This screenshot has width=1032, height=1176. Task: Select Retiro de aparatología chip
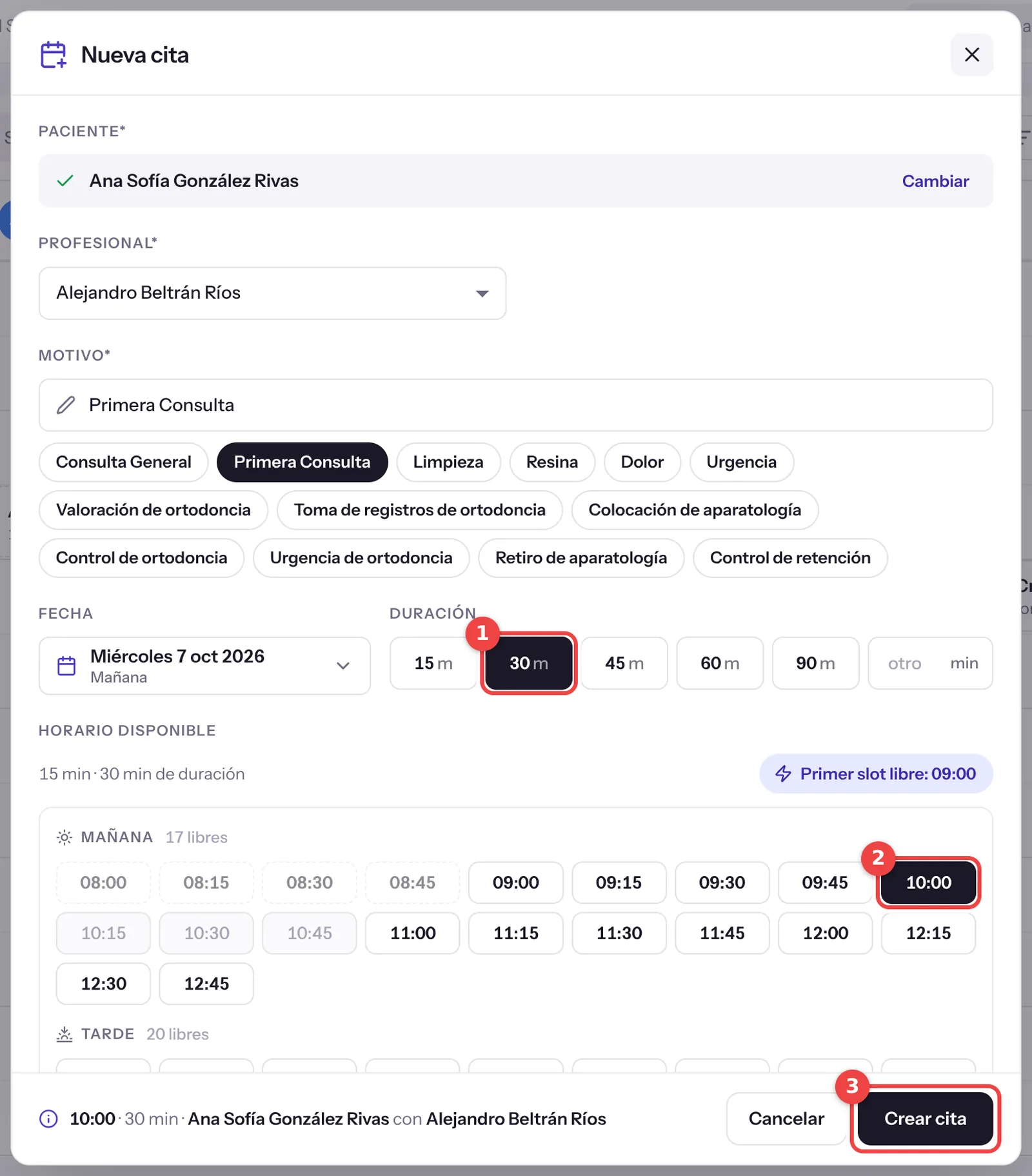point(581,558)
